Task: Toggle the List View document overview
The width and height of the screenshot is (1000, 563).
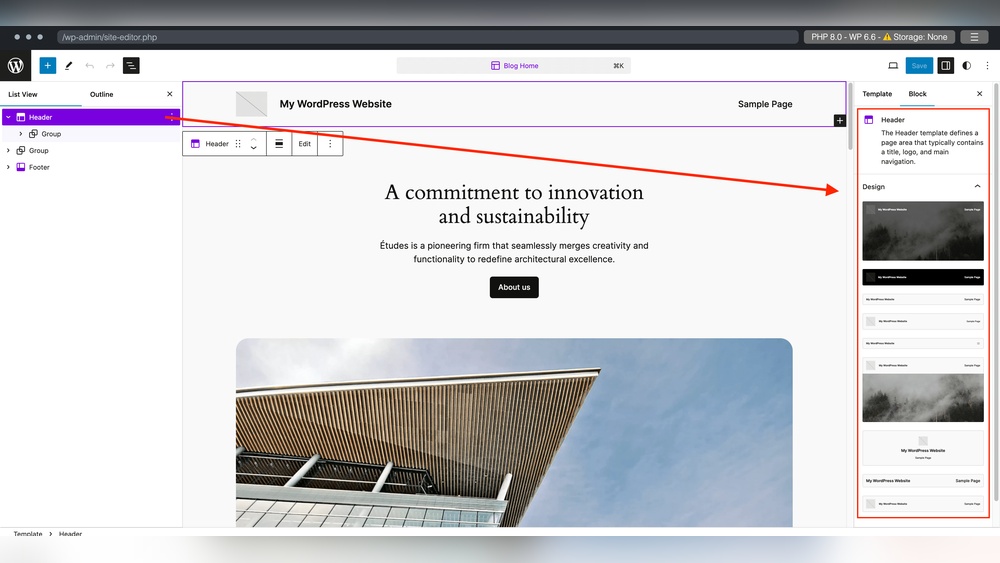Action: pos(131,66)
